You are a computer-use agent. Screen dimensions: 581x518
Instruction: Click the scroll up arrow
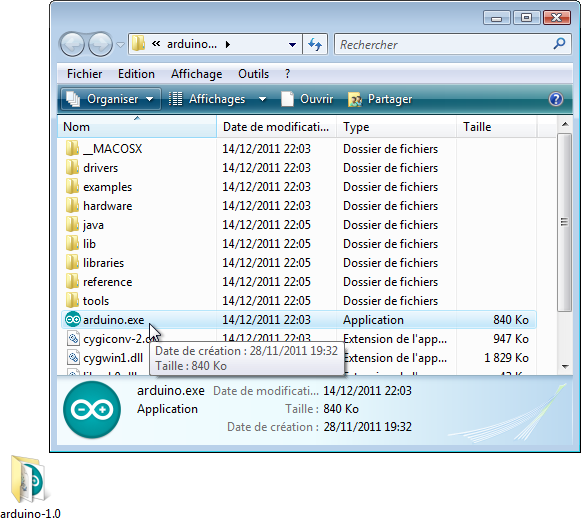click(x=565, y=124)
